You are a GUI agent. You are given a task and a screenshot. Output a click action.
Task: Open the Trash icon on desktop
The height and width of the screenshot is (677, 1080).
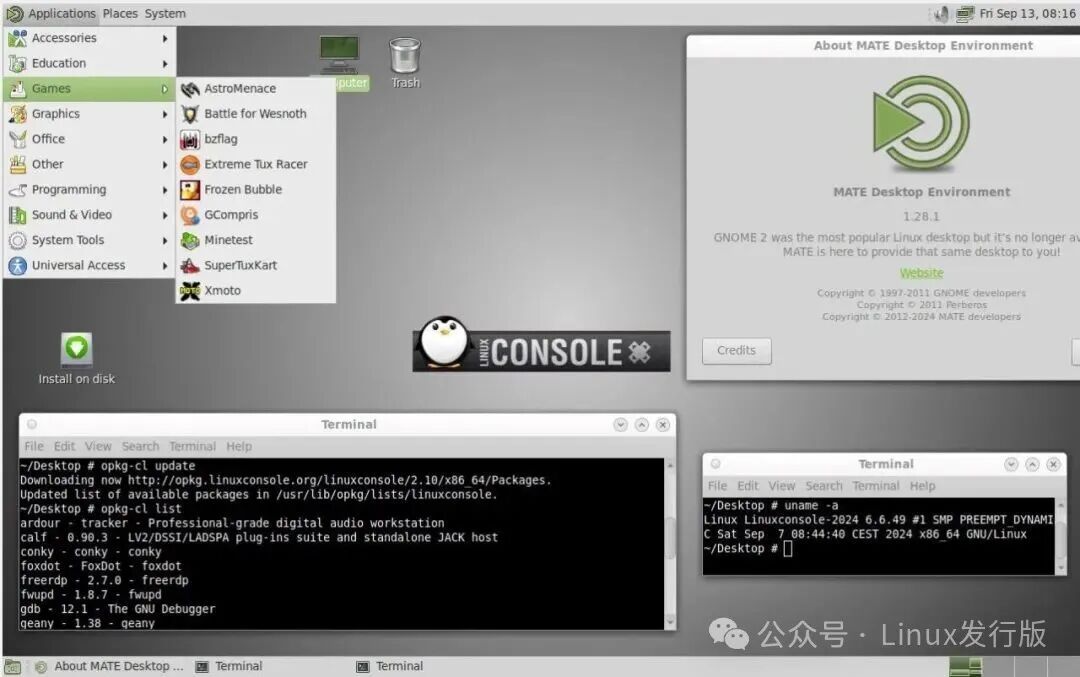pyautogui.click(x=405, y=63)
